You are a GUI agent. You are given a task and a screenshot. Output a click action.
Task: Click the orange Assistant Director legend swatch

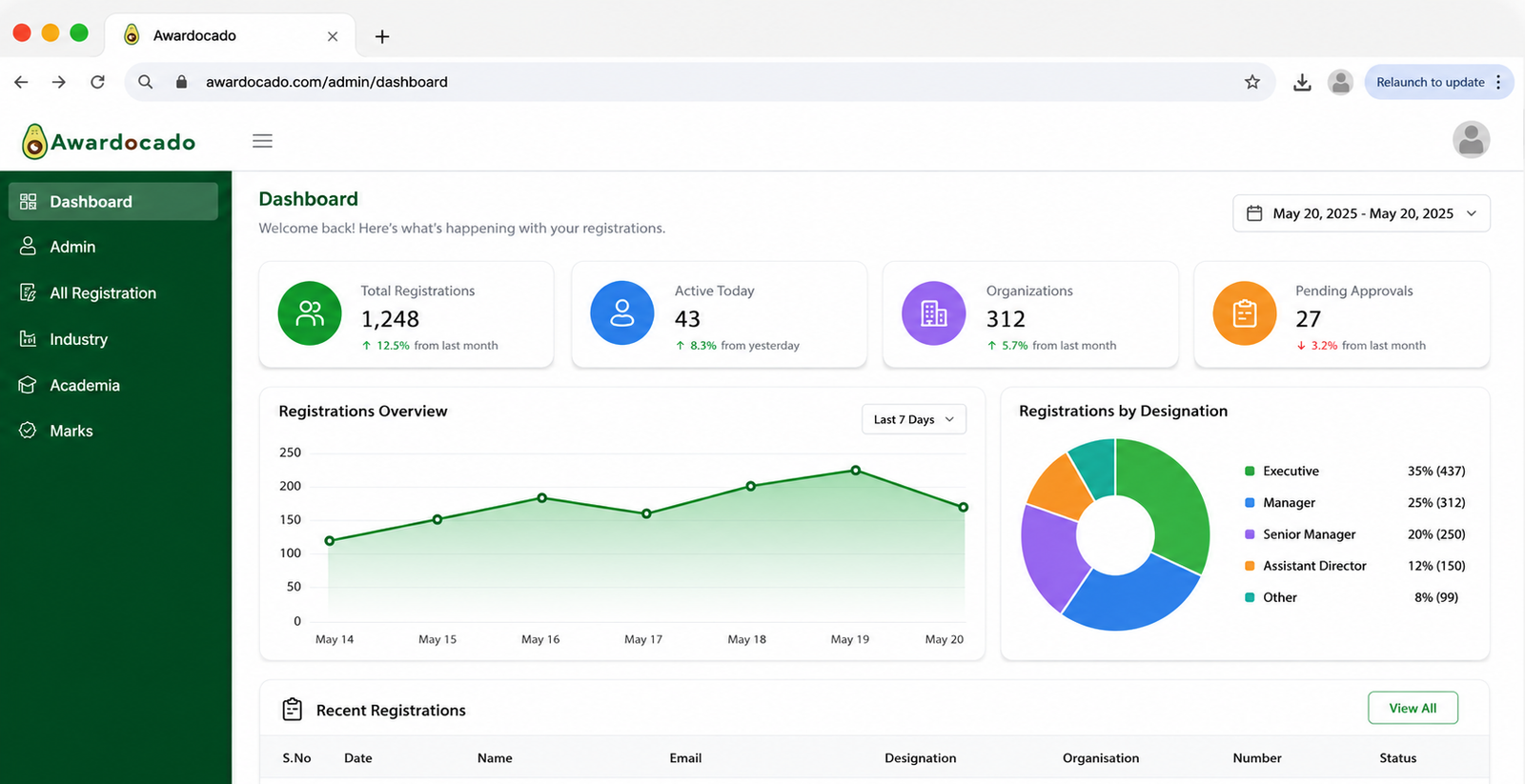tap(1250, 566)
